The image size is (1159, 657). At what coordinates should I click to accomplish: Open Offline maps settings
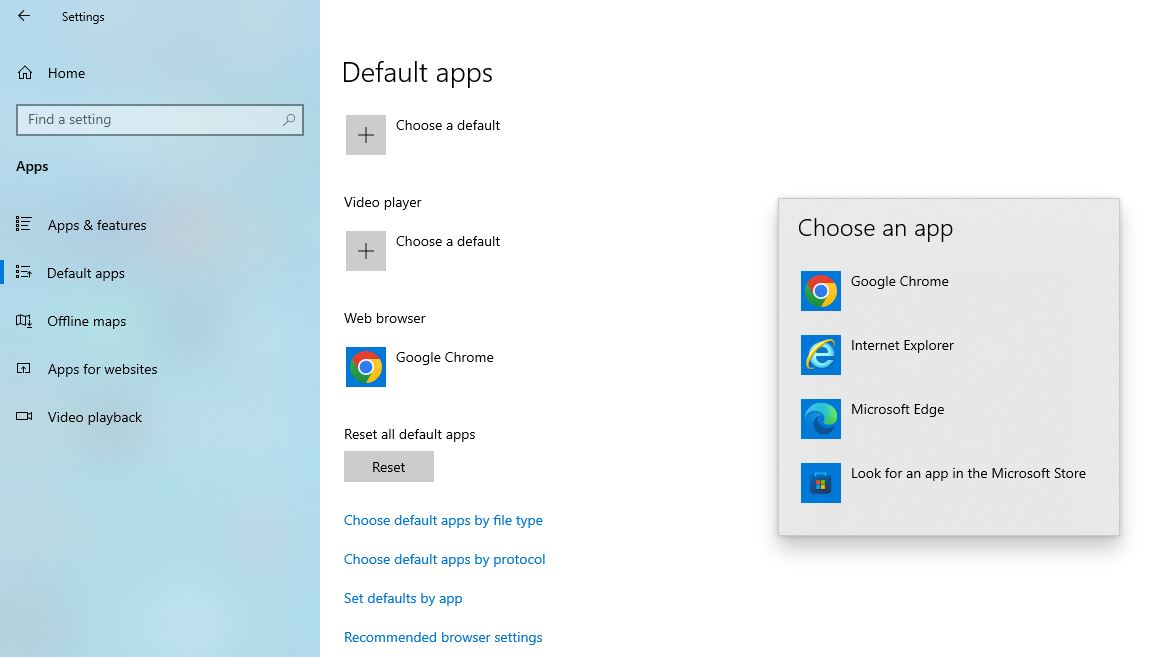[x=86, y=321]
